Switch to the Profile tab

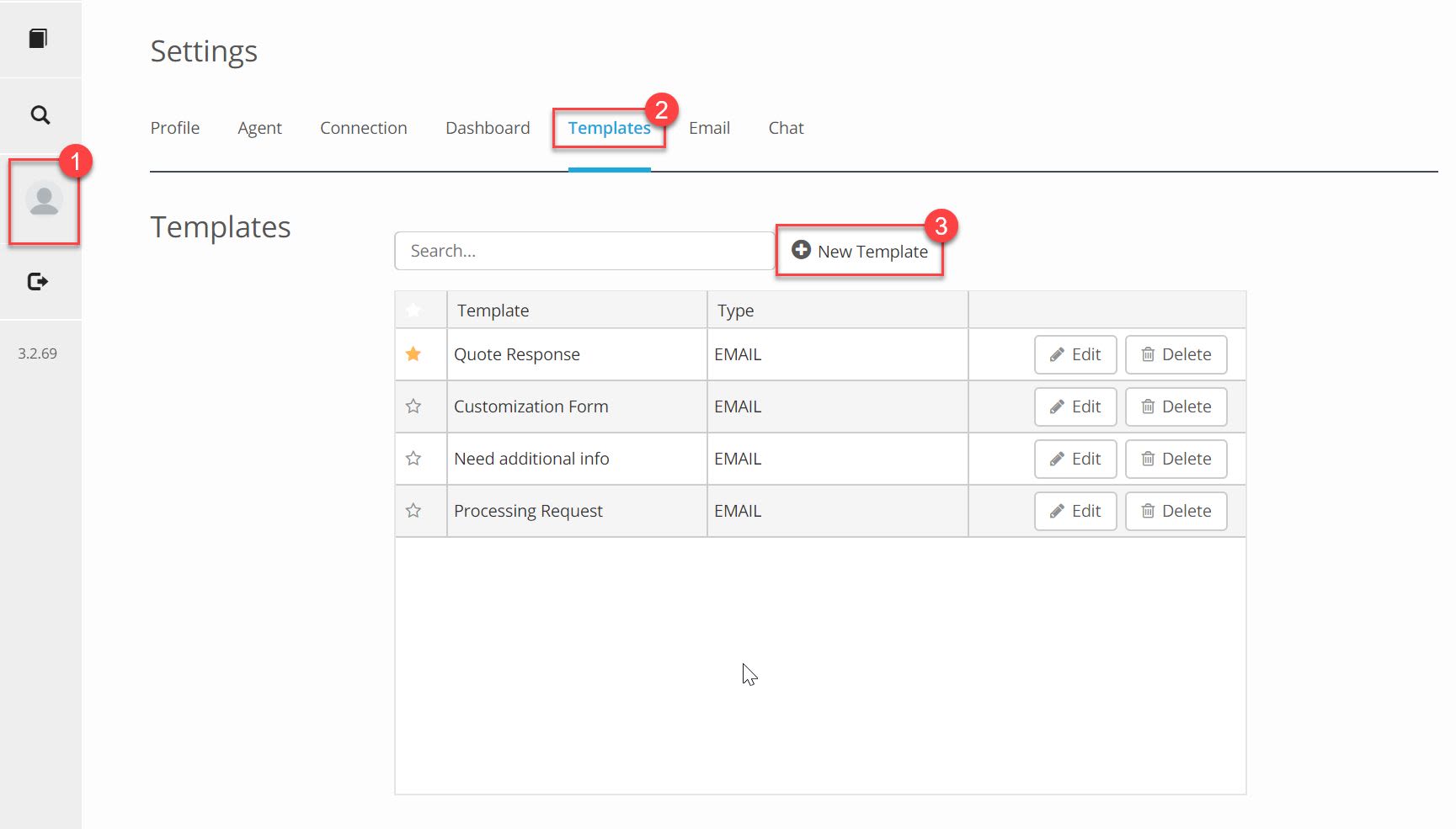[x=175, y=128]
